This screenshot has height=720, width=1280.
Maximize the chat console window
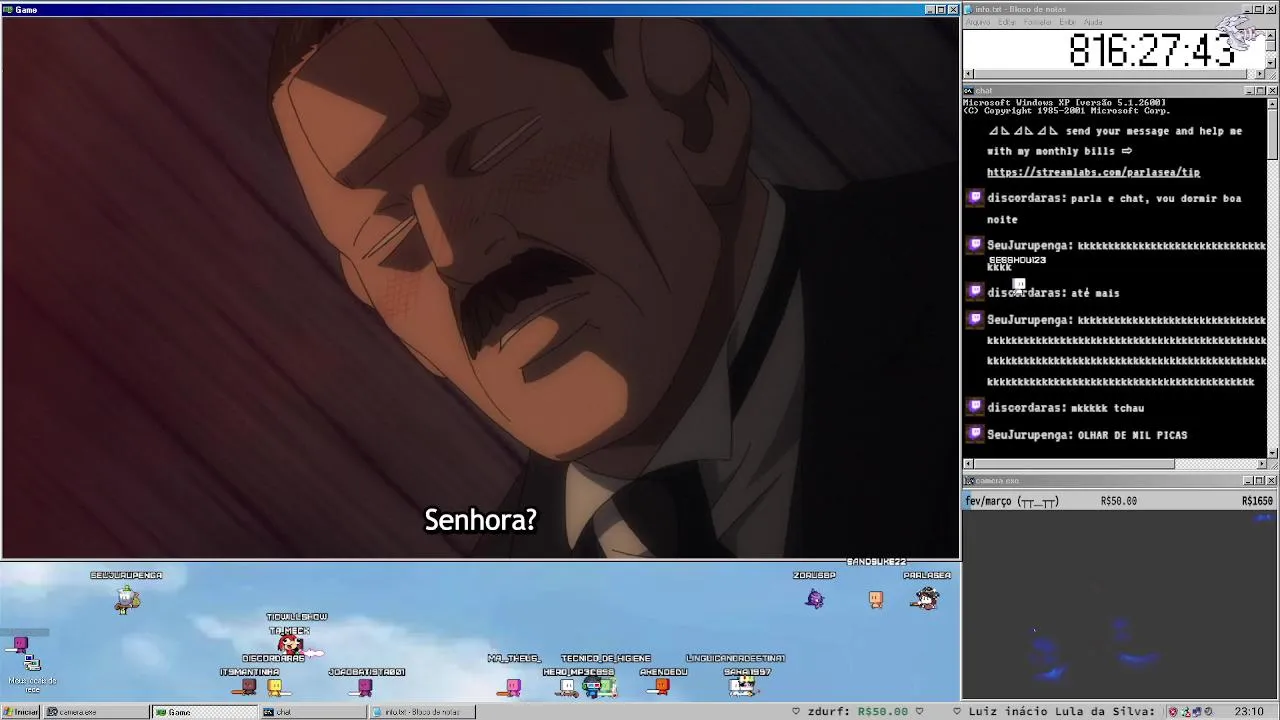[x=1260, y=91]
